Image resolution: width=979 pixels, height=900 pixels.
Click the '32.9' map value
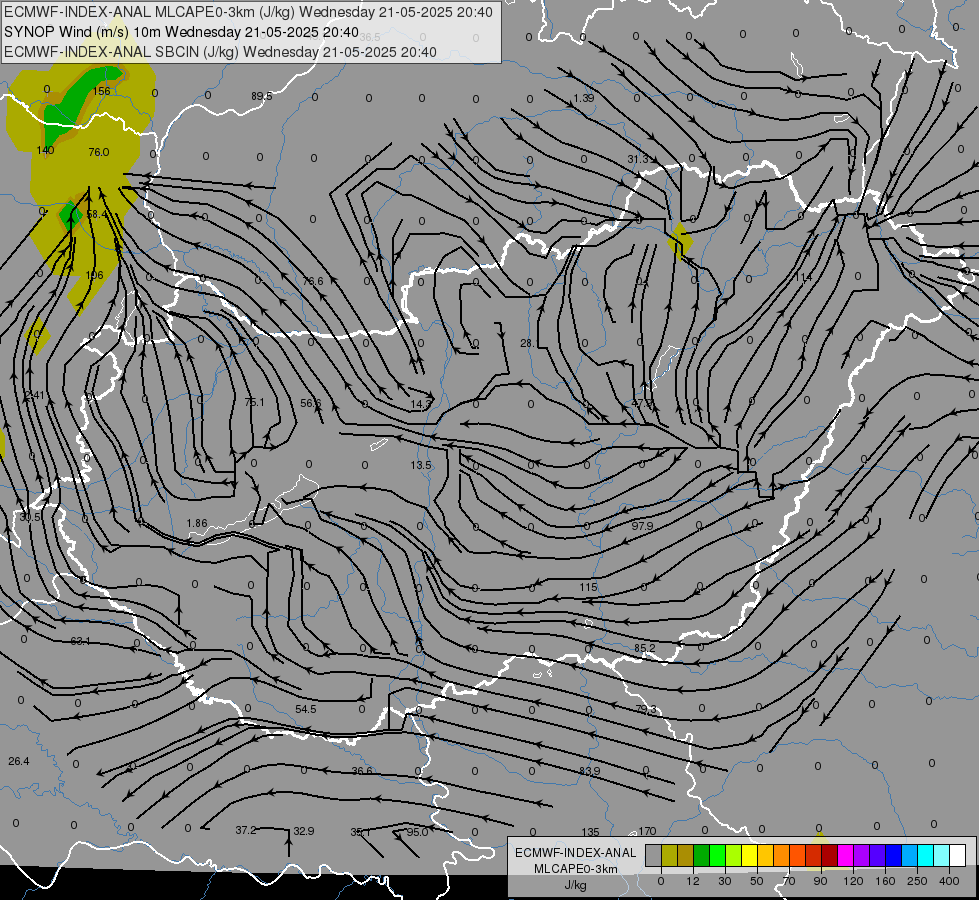(x=303, y=831)
